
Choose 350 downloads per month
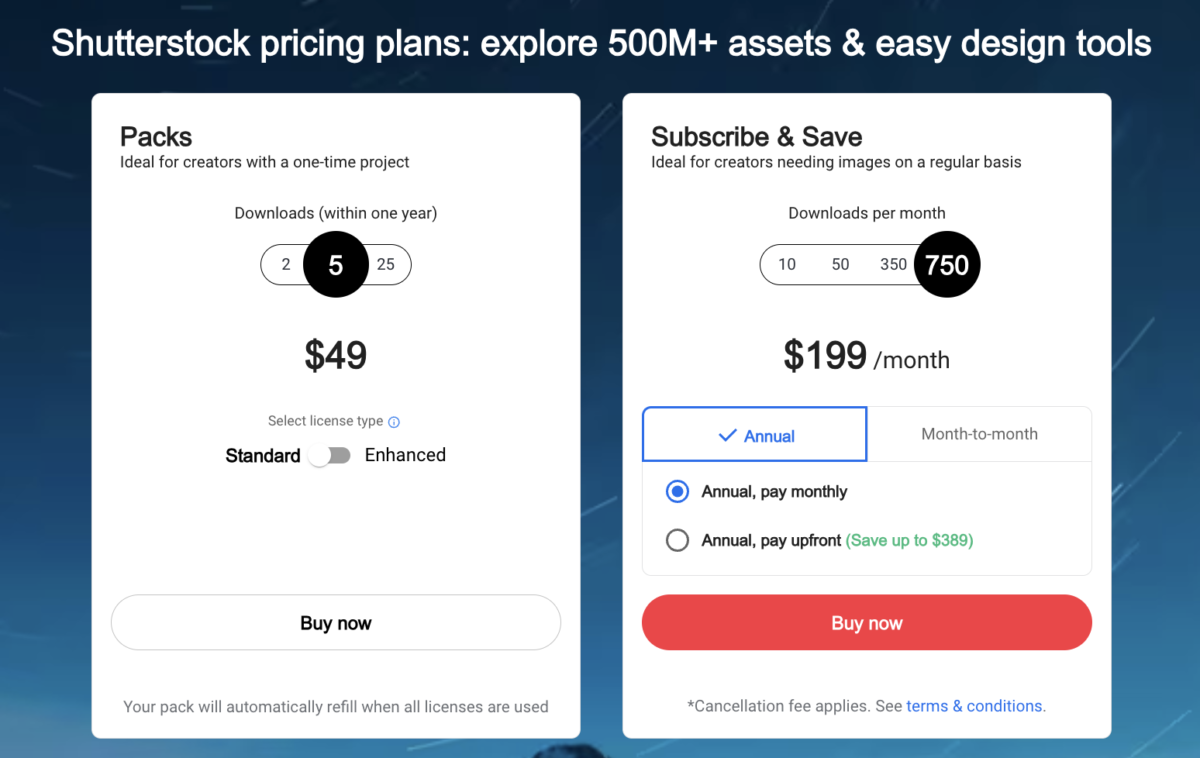pyautogui.click(x=893, y=264)
